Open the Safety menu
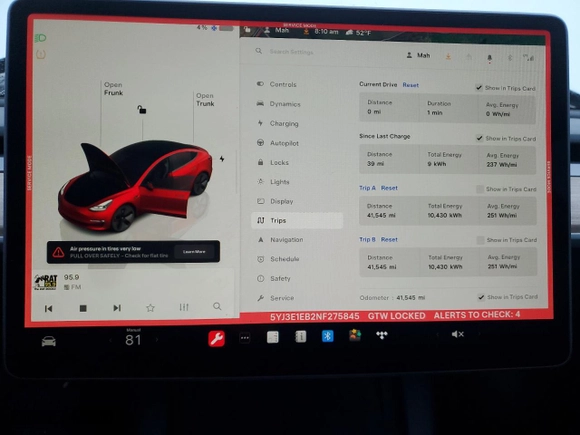 280,279
